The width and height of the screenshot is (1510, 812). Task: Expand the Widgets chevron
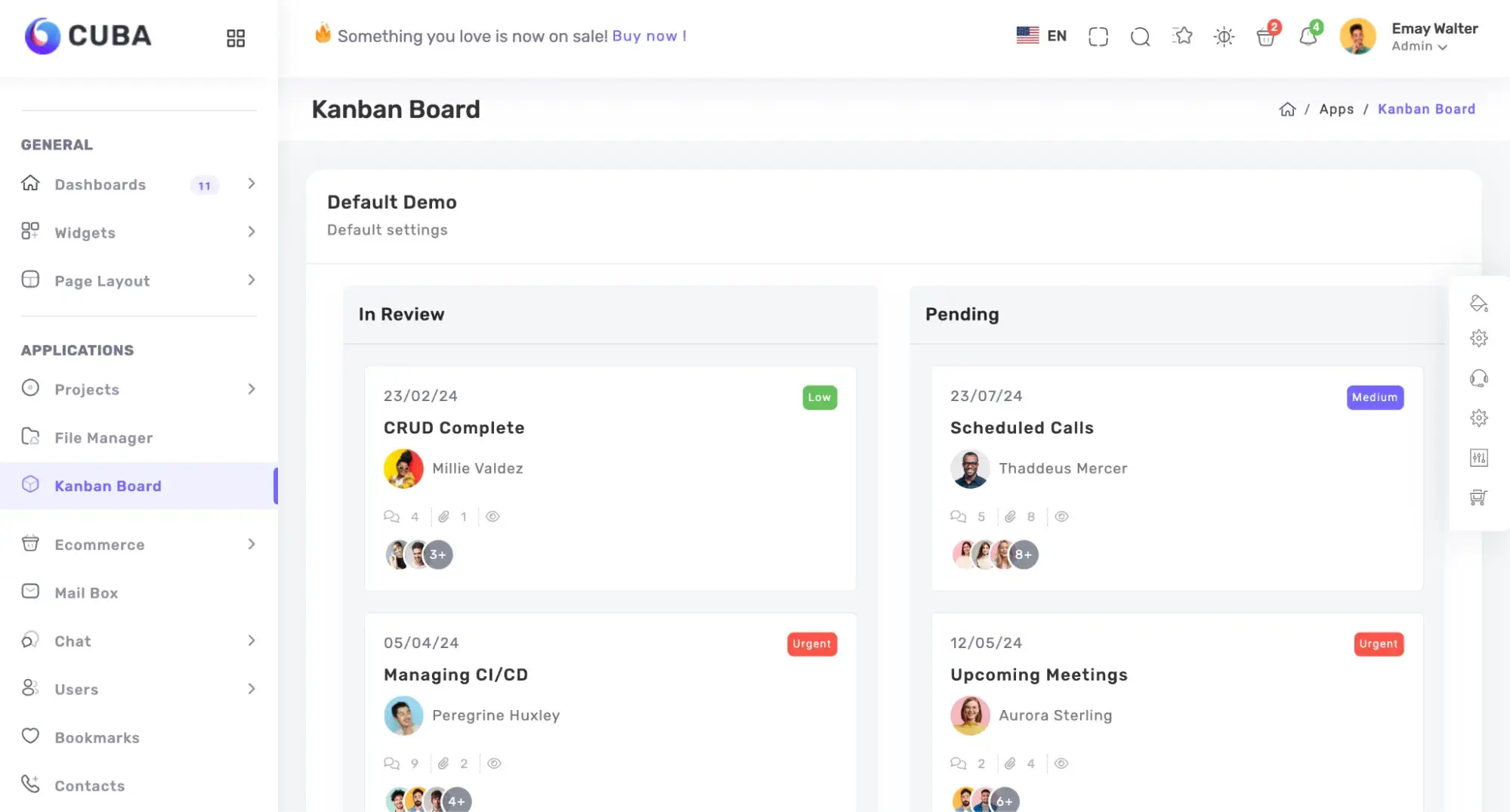click(x=252, y=232)
